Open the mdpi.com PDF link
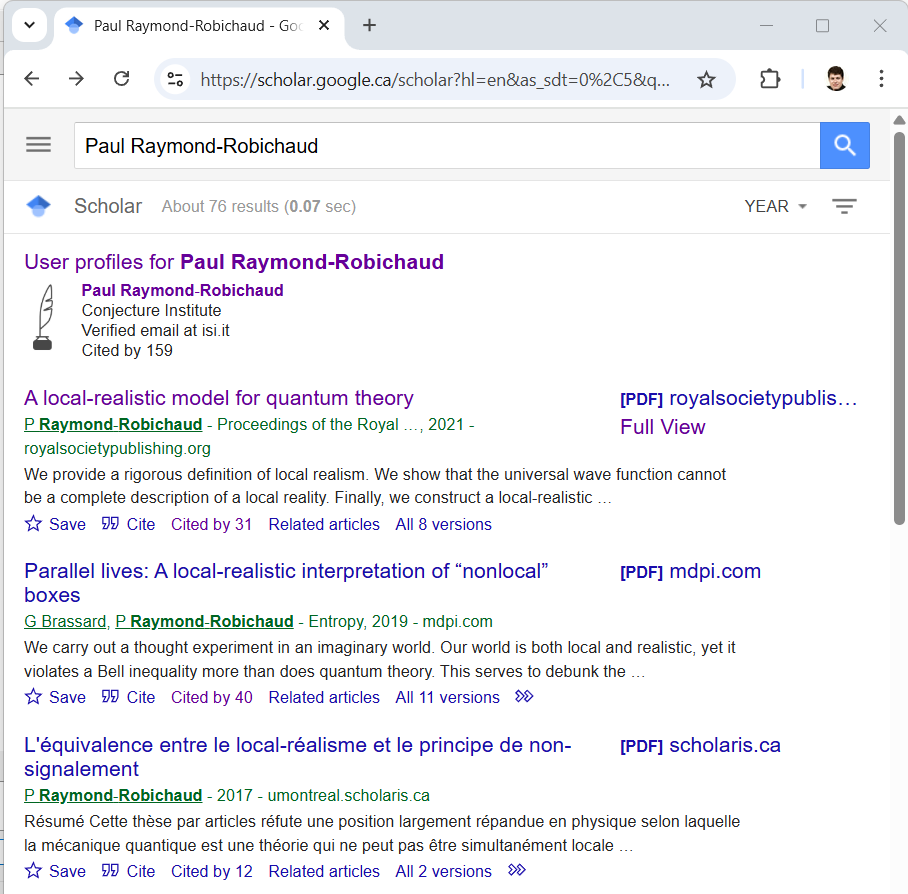This screenshot has width=908, height=894. point(690,571)
